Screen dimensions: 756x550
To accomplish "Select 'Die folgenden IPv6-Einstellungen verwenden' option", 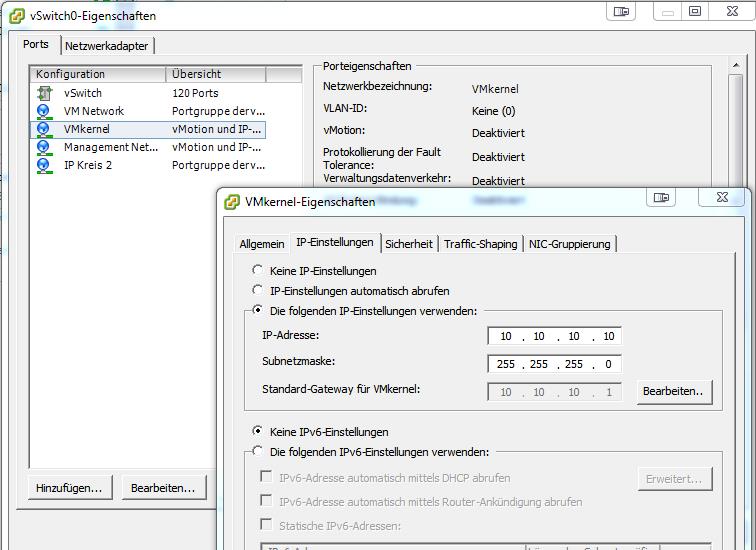I will [259, 452].
